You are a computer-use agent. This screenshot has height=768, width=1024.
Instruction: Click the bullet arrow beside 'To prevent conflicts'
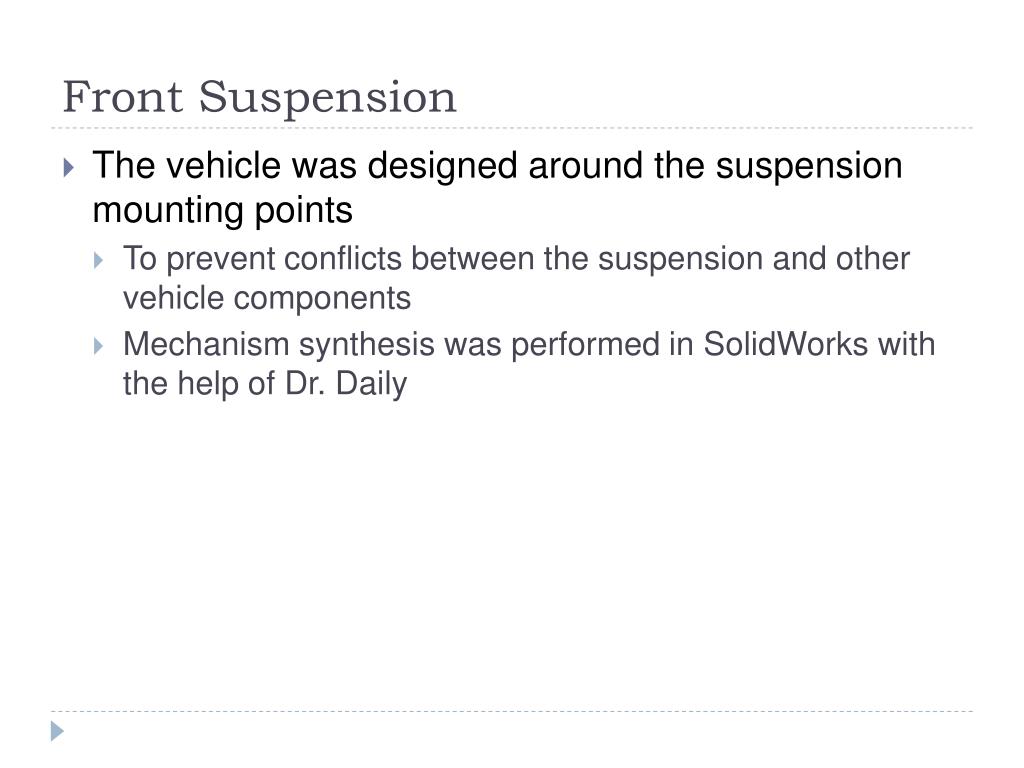point(99,261)
